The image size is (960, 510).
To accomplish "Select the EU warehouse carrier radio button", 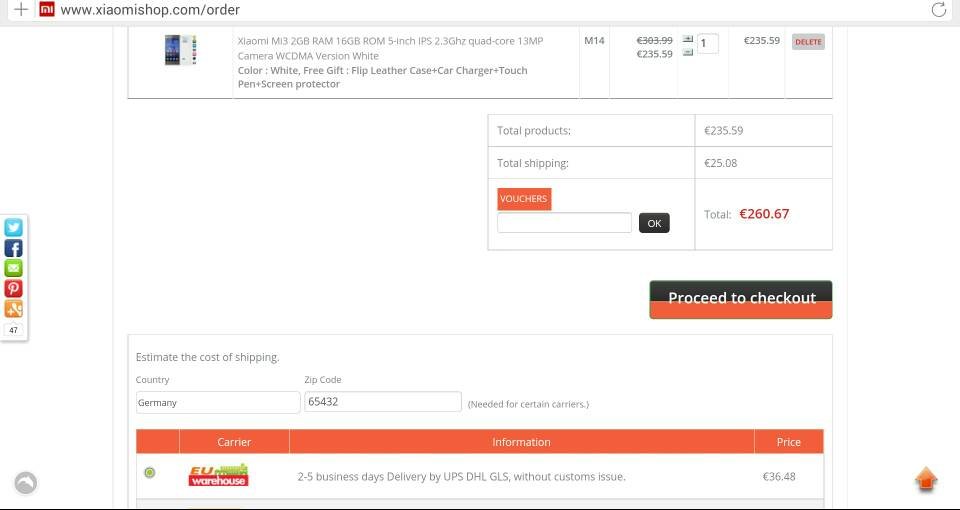I will pyautogui.click(x=149, y=473).
